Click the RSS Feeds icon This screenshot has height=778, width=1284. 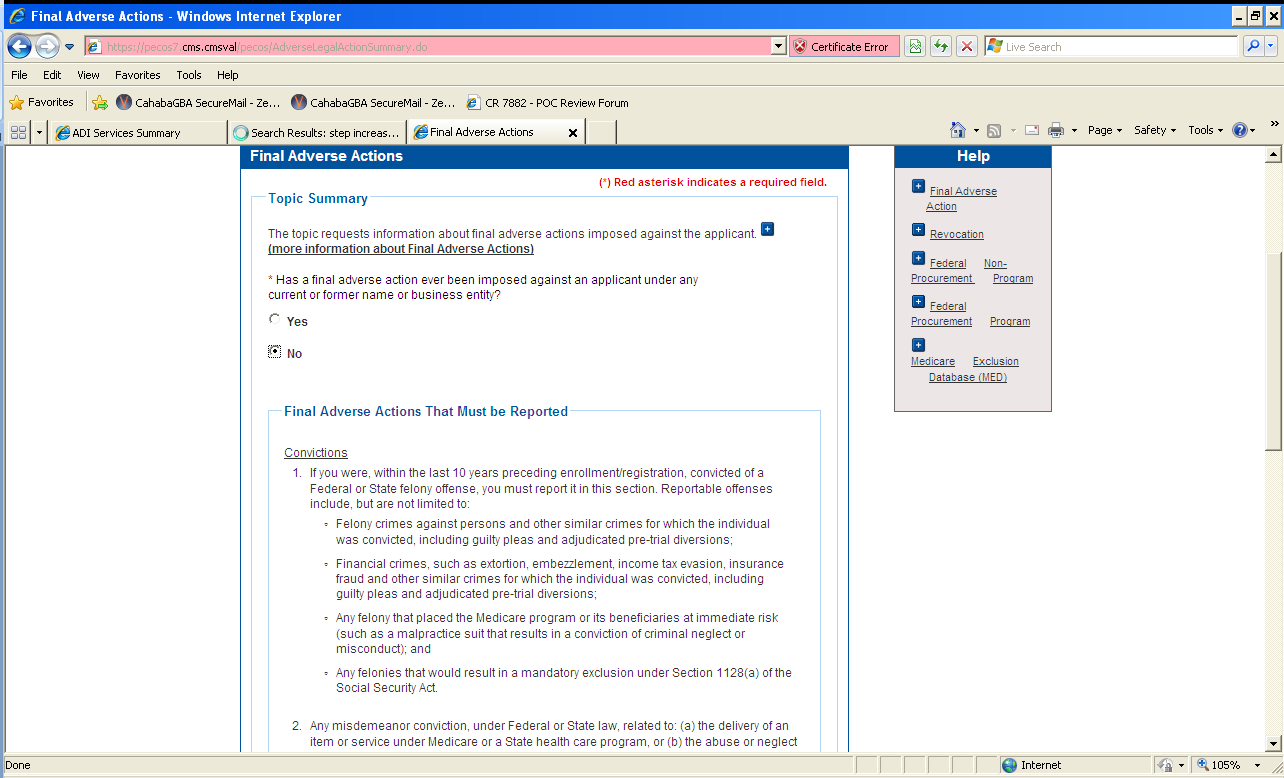[x=994, y=130]
